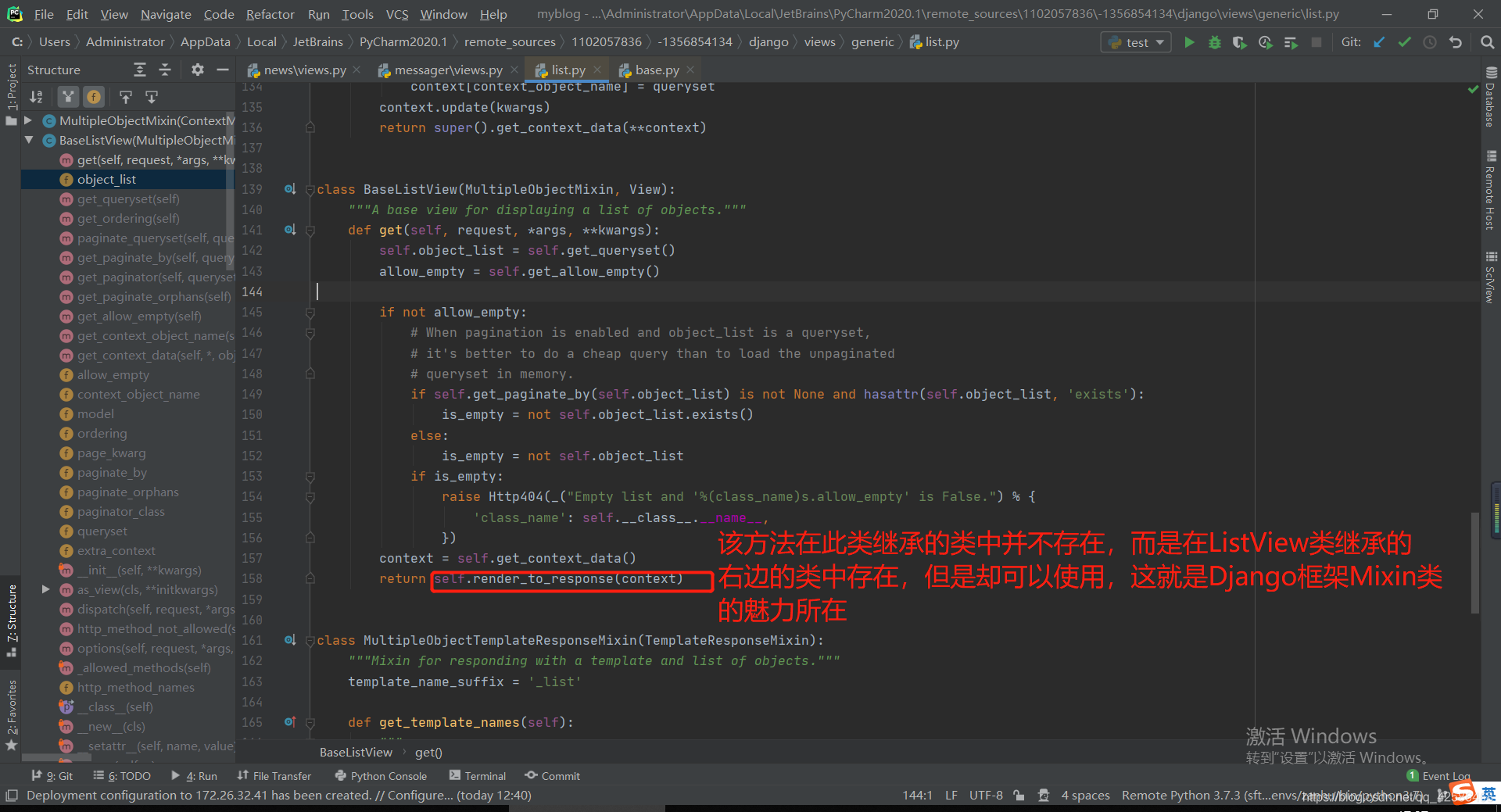
Task: Click the BaseListView breadcrumb below editor
Action: [x=356, y=752]
